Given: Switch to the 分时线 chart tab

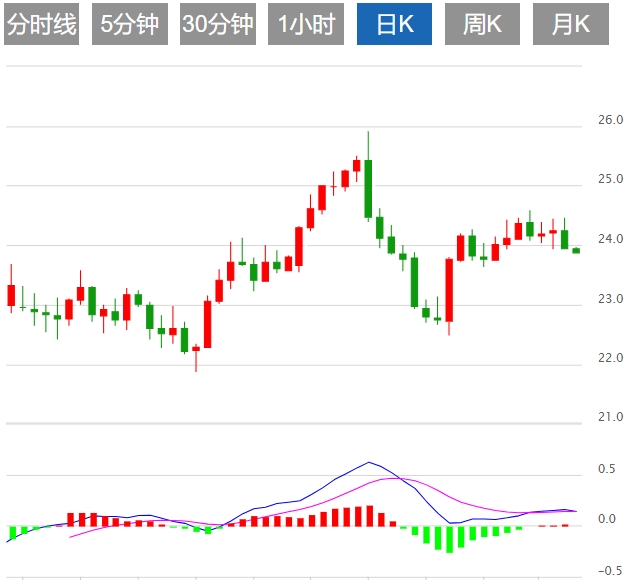Looking at the screenshot, I should [41, 24].
